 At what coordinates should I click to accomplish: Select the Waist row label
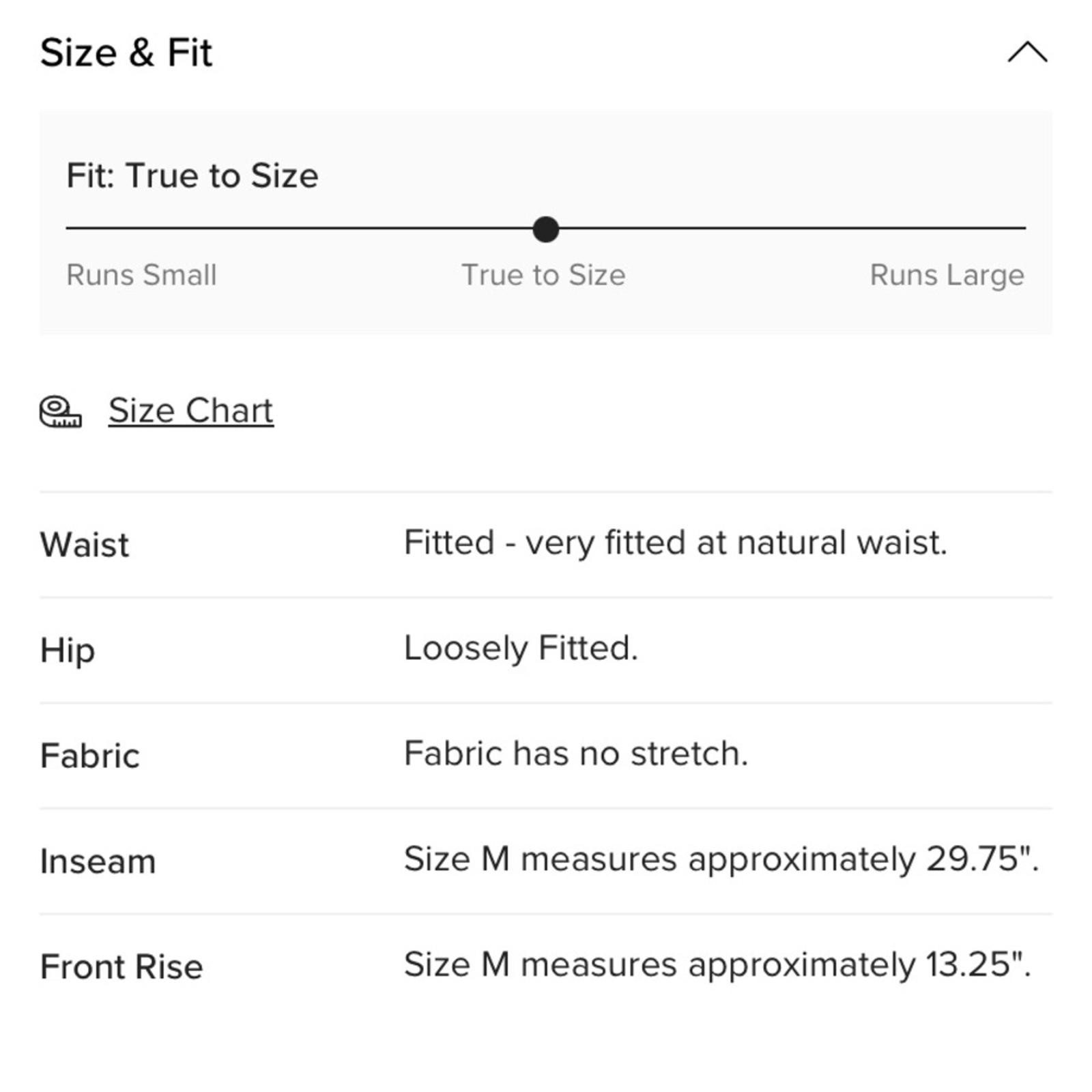click(x=84, y=545)
